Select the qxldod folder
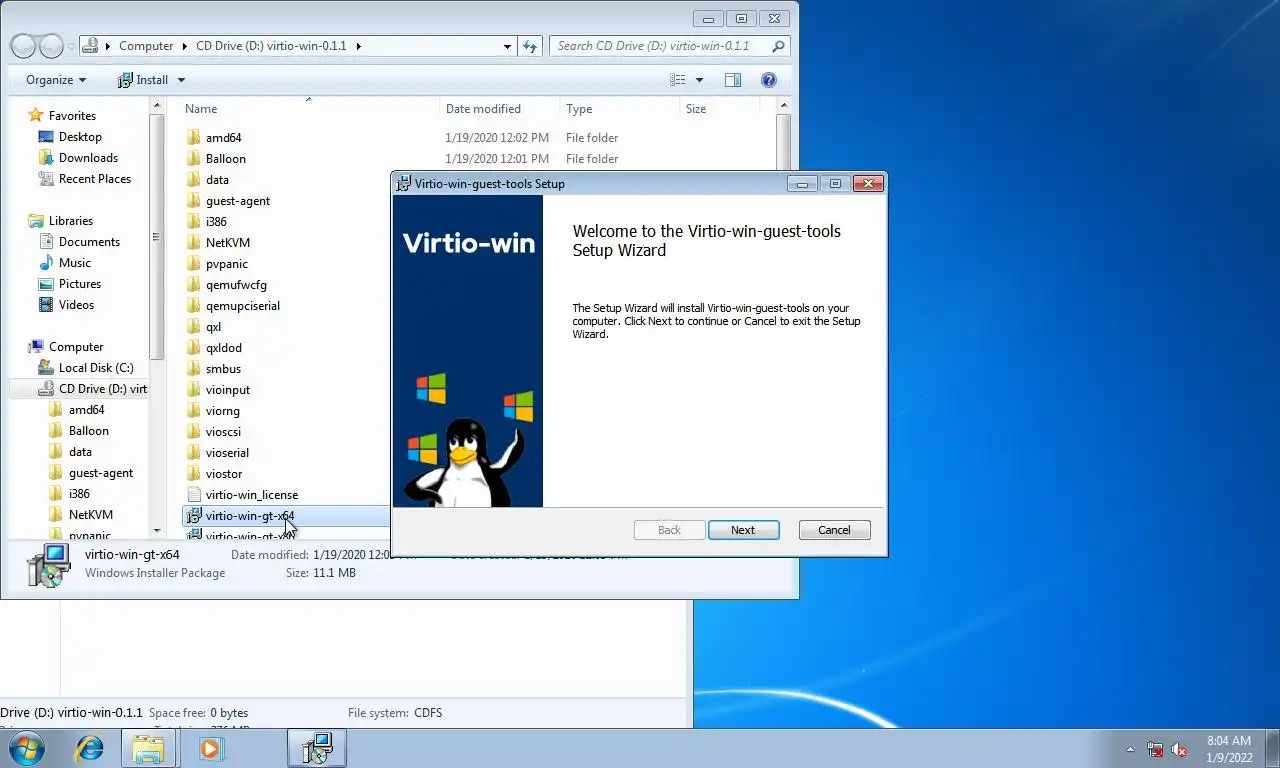The image size is (1280, 768). point(224,348)
